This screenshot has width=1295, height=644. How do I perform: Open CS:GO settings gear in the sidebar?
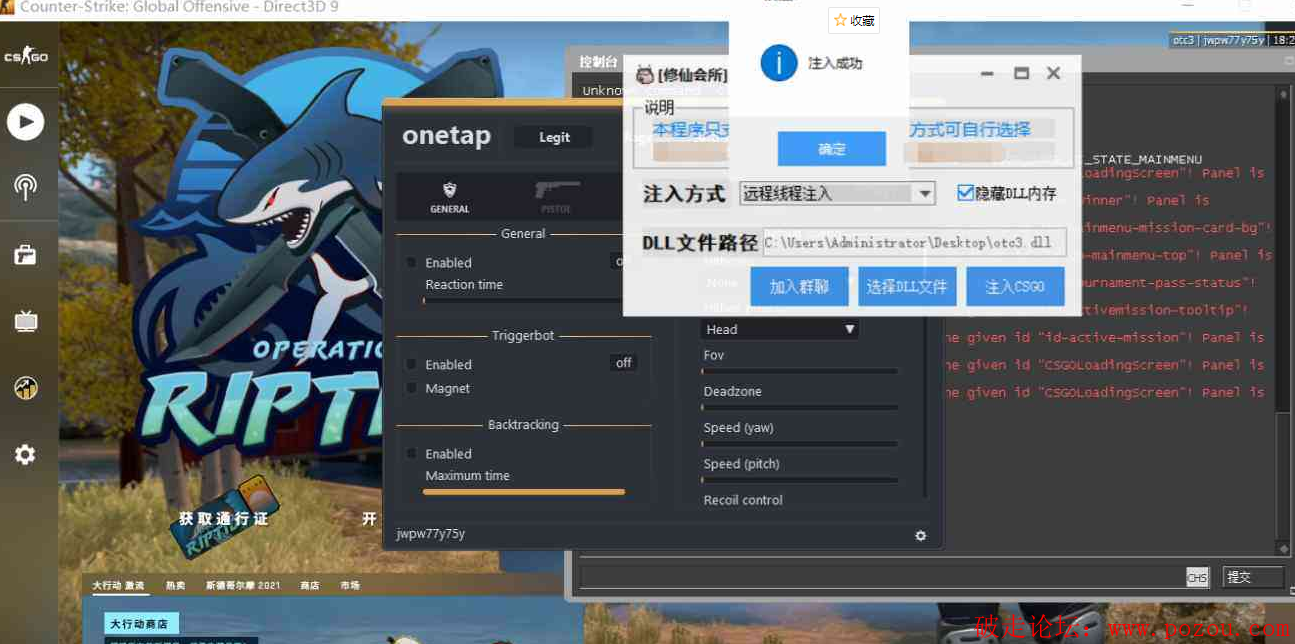[26, 455]
